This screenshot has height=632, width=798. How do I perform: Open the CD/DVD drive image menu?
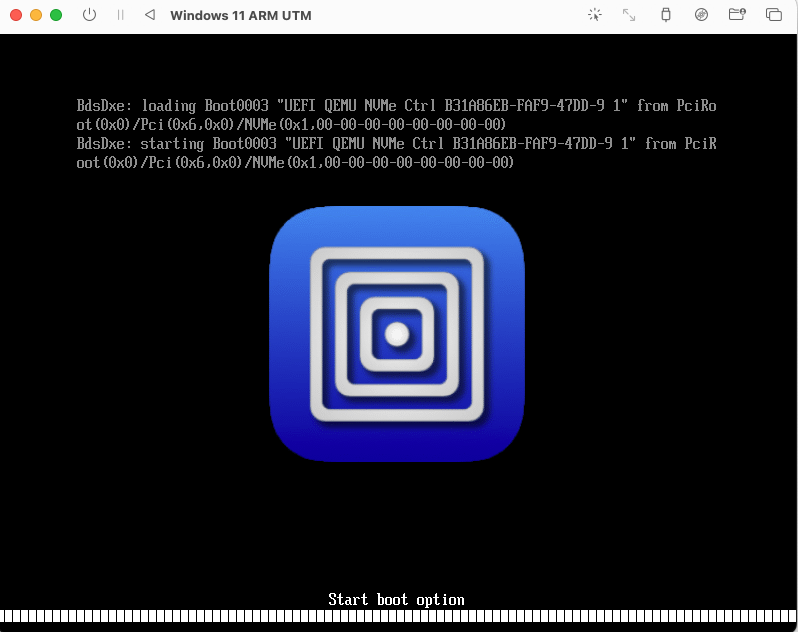701,15
